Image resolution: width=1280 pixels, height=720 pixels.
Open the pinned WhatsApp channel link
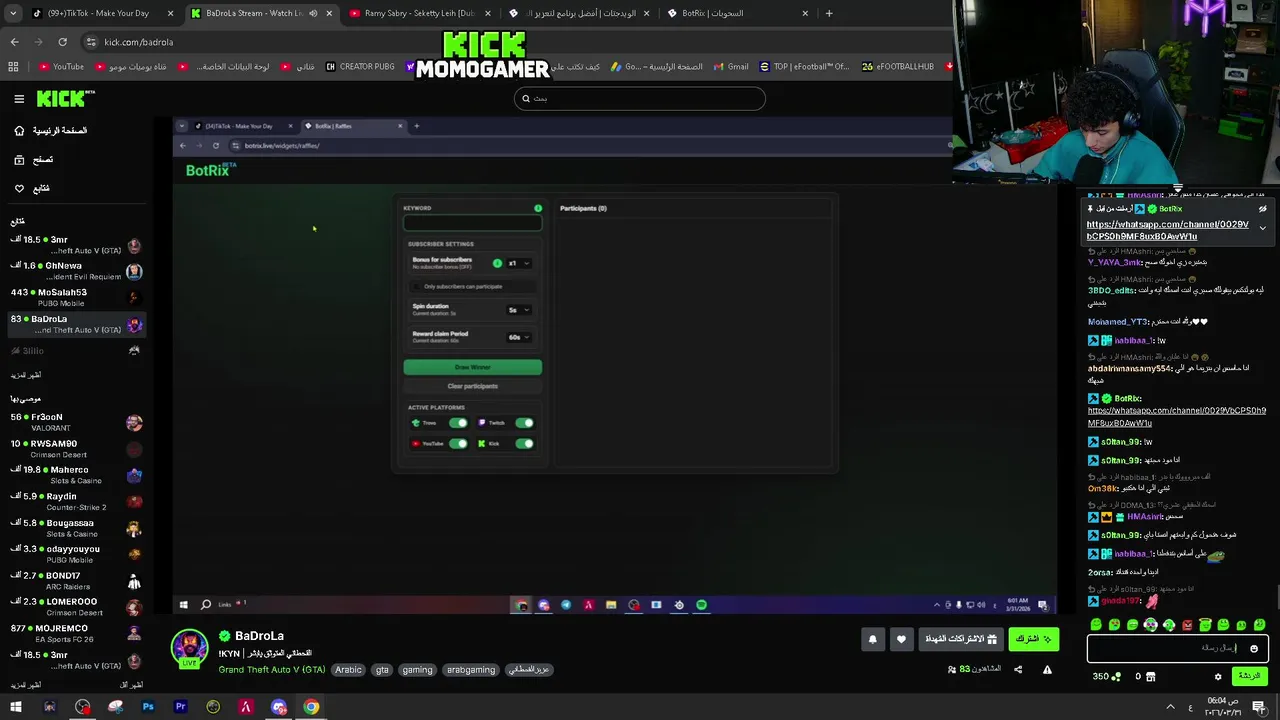pyautogui.click(x=1167, y=231)
